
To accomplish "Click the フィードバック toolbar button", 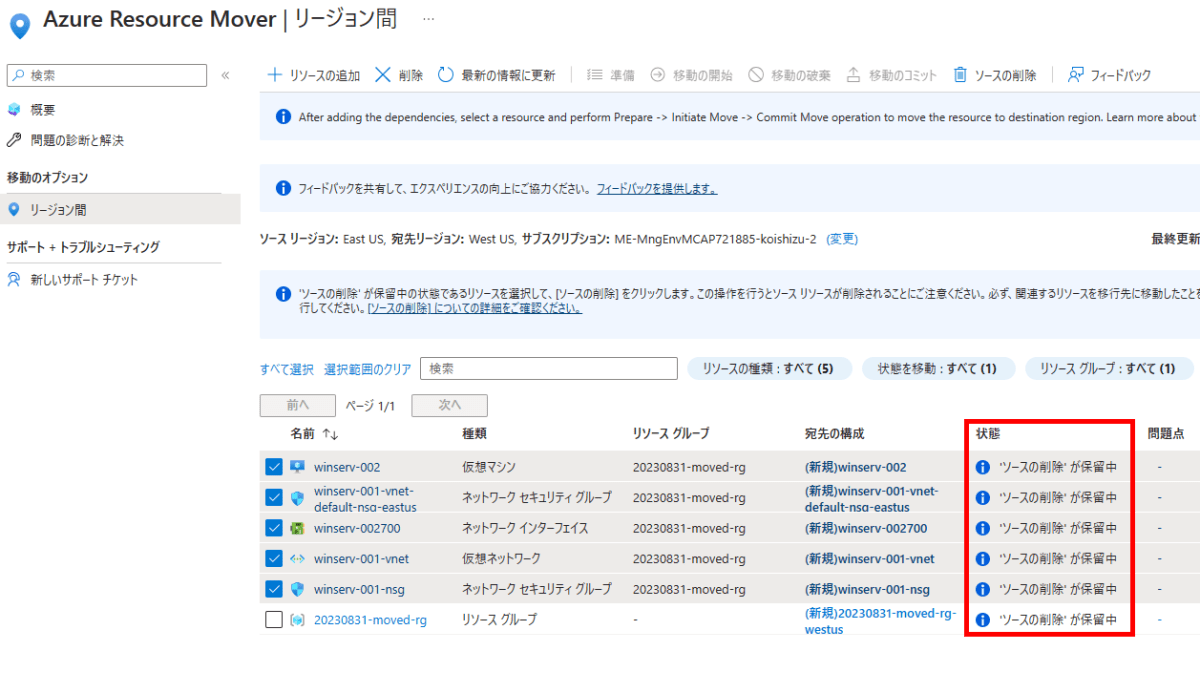I will (x=1110, y=75).
